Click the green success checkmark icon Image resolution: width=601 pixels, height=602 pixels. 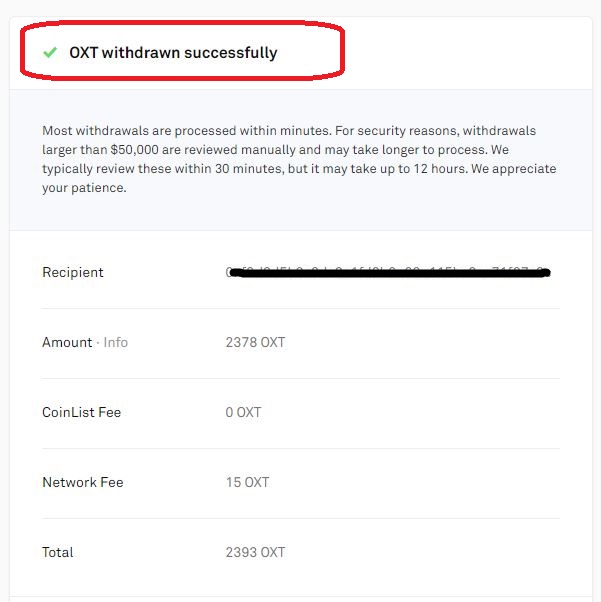(50, 52)
